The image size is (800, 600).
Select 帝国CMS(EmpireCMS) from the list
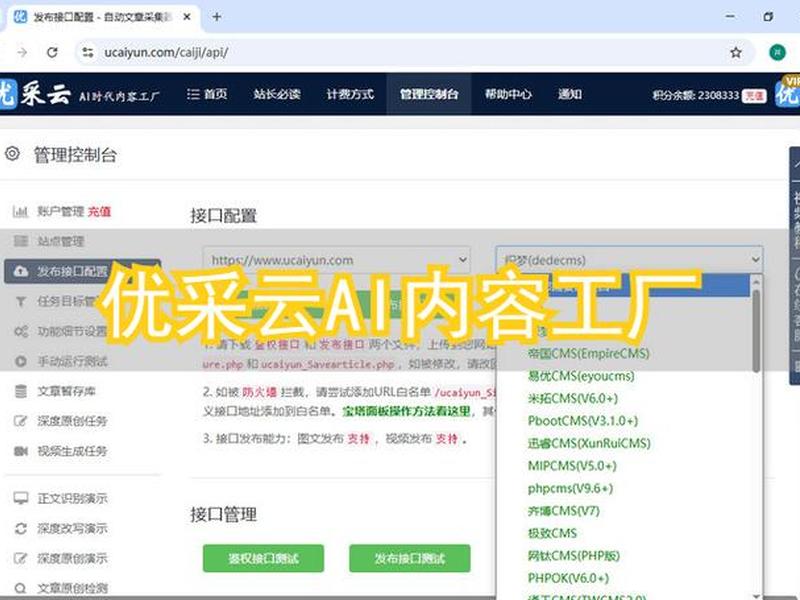(588, 353)
